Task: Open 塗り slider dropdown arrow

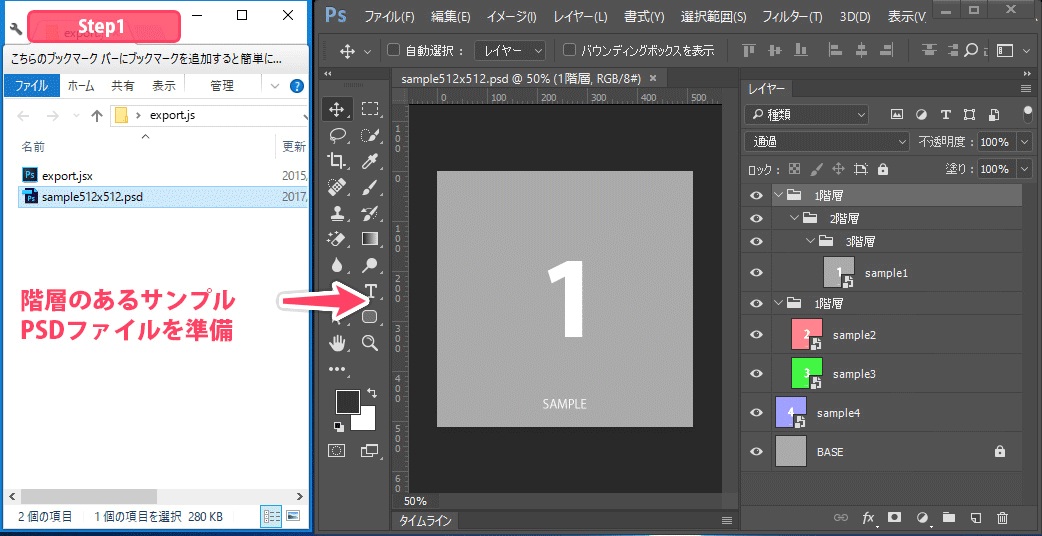Action: click(1024, 169)
